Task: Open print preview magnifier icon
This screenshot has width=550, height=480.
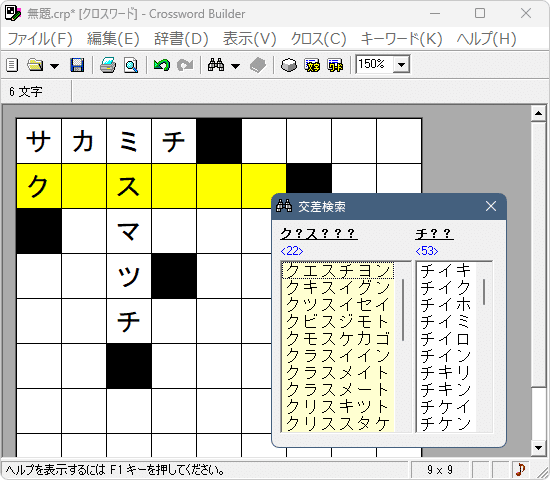Action: (131, 65)
